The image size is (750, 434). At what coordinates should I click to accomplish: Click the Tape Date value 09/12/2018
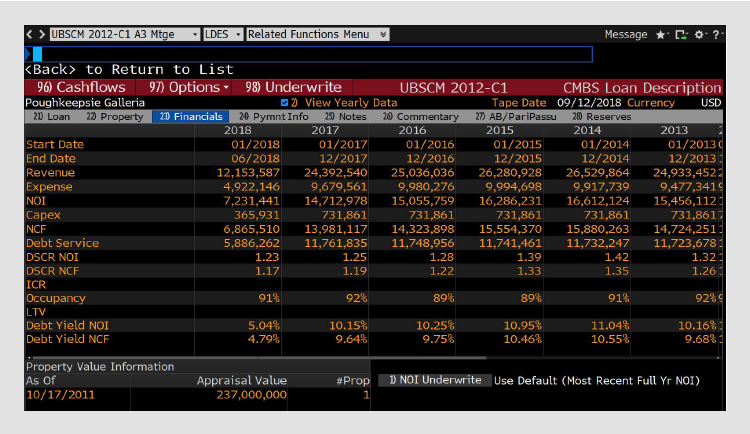pos(589,103)
